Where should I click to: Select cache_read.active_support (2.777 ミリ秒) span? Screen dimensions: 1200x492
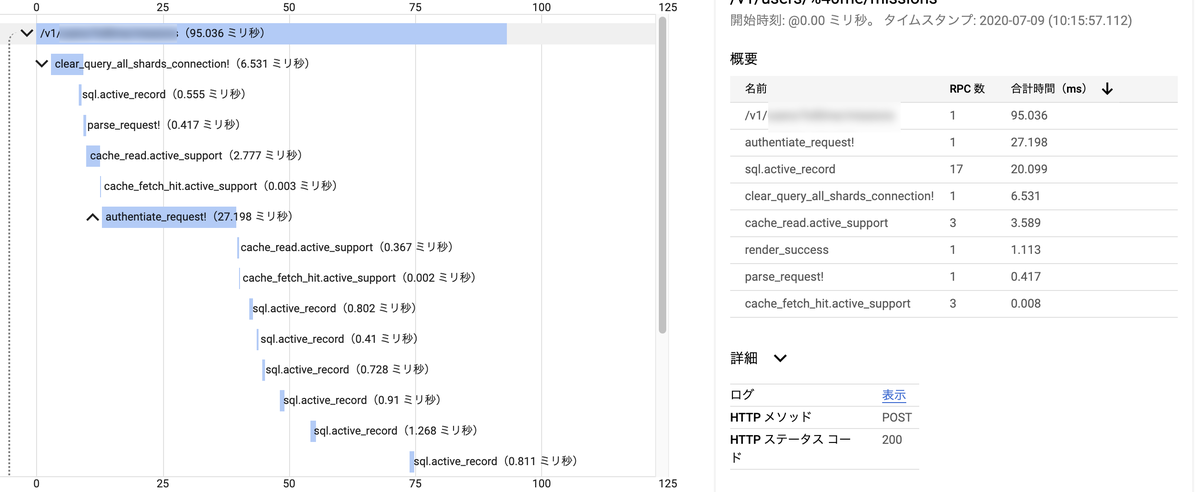pos(196,155)
